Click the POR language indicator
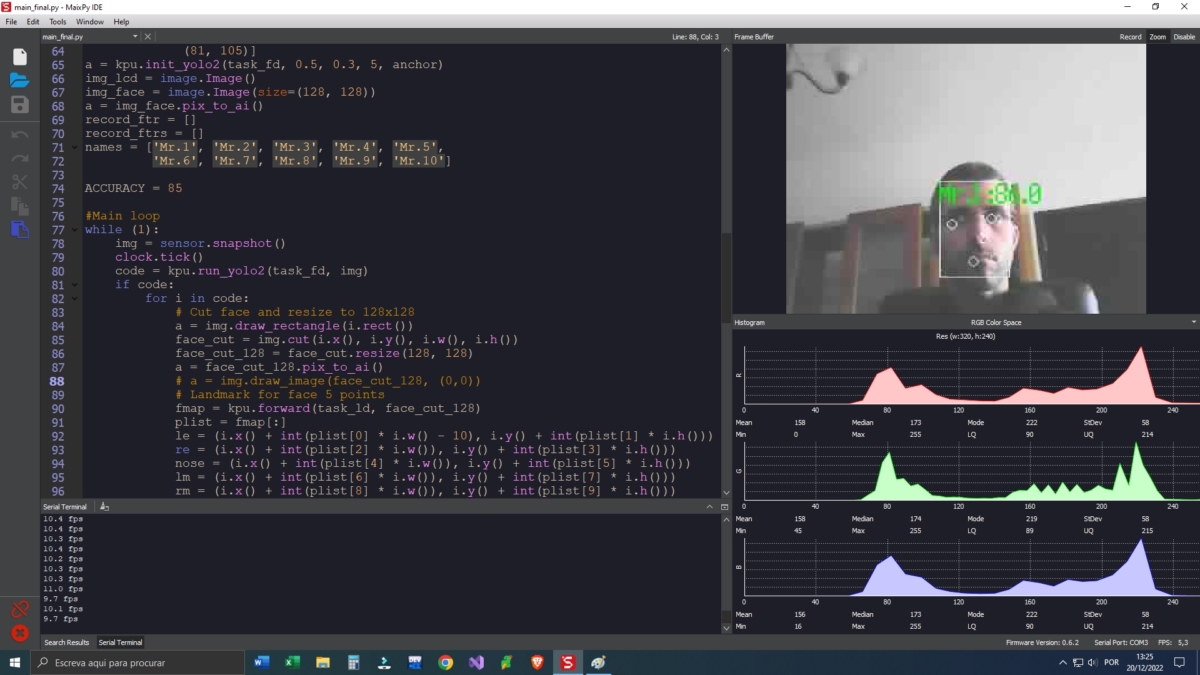 pyautogui.click(x=1112, y=662)
